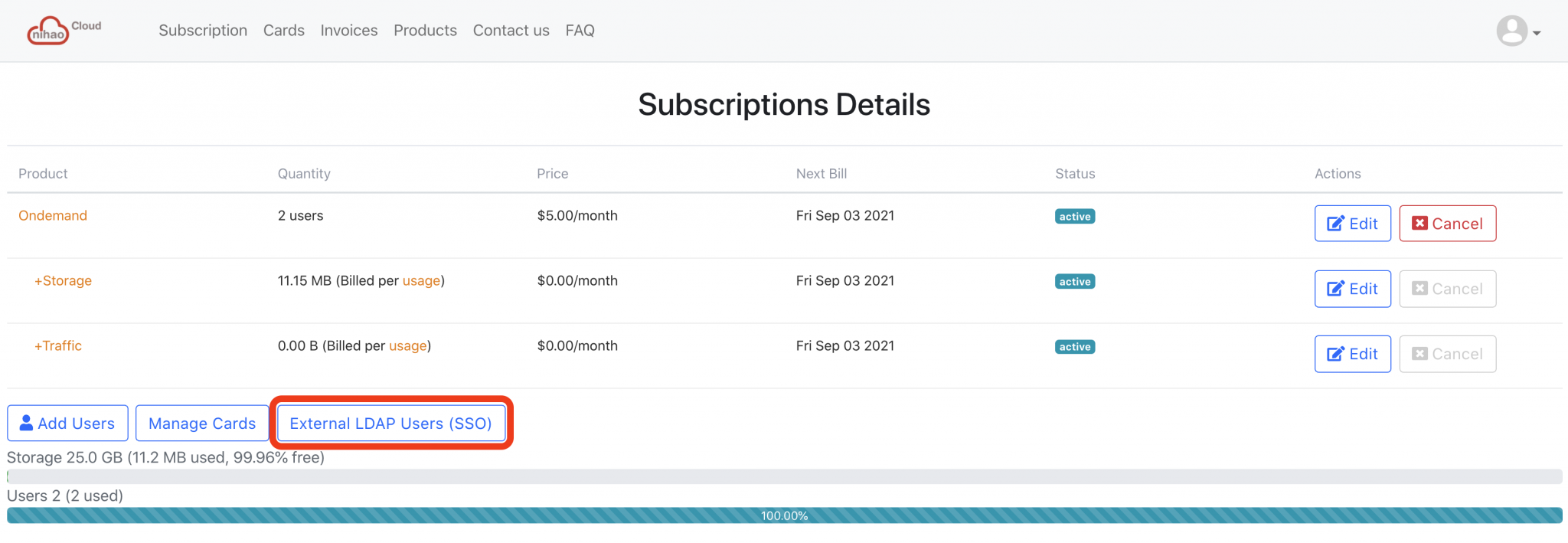Switch to the Subscription navigation tab
Screen dimensions: 1568x543
202,31
